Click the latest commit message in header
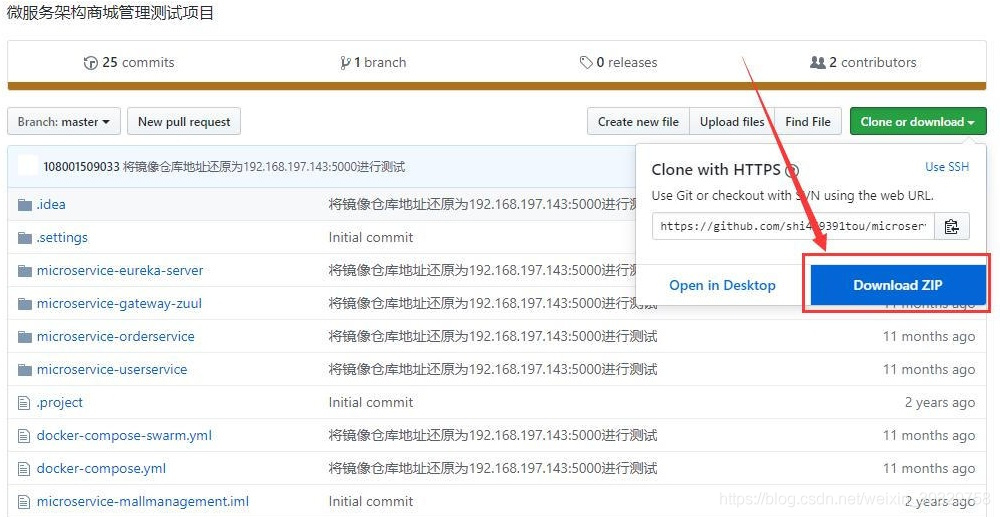The image size is (1000, 517). [x=264, y=167]
